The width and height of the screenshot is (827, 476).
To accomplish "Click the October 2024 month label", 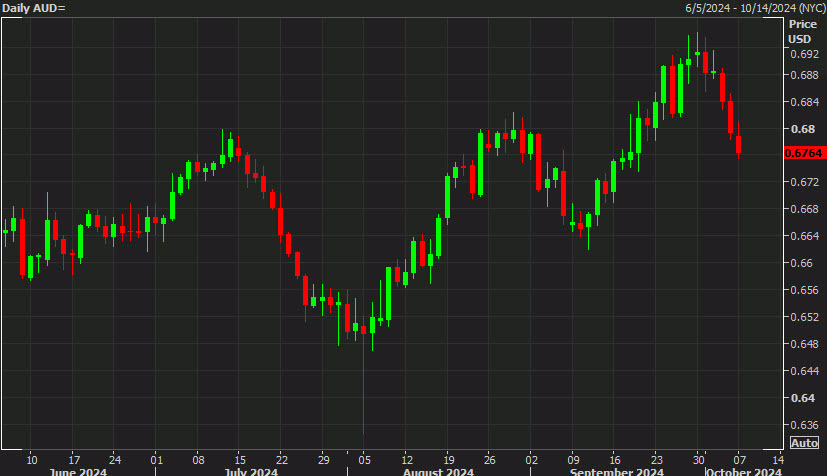I will [x=744, y=471].
